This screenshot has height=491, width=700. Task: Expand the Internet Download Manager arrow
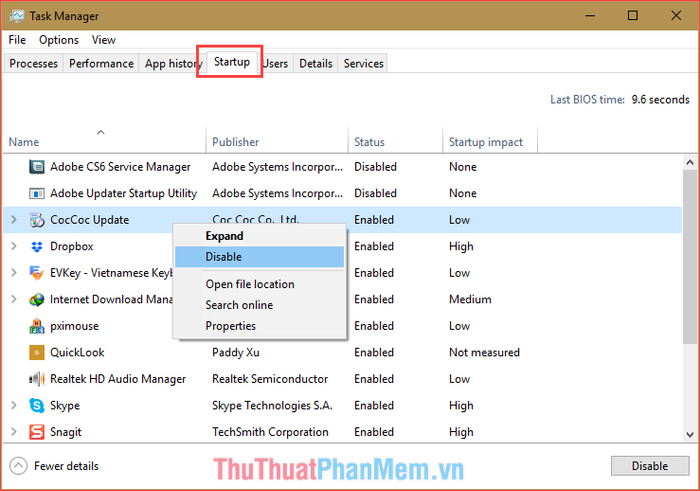[14, 300]
